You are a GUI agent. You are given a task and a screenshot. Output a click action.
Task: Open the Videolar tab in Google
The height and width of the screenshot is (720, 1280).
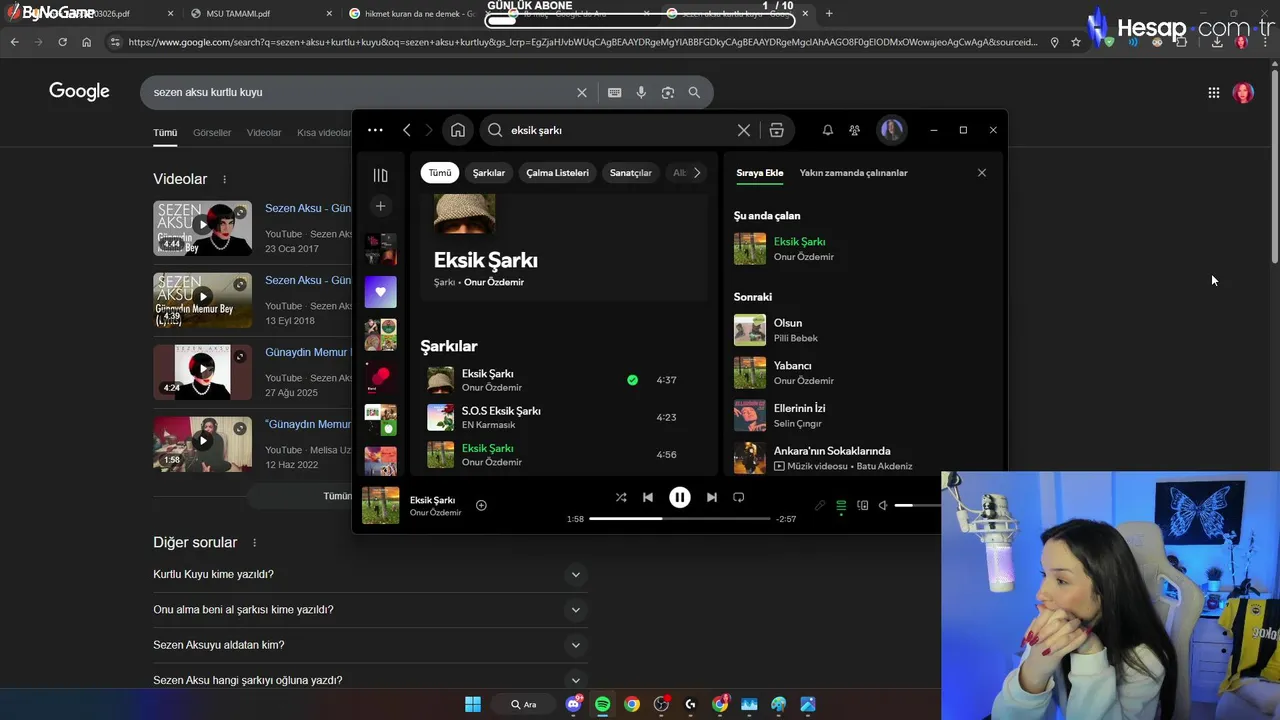coord(264,133)
